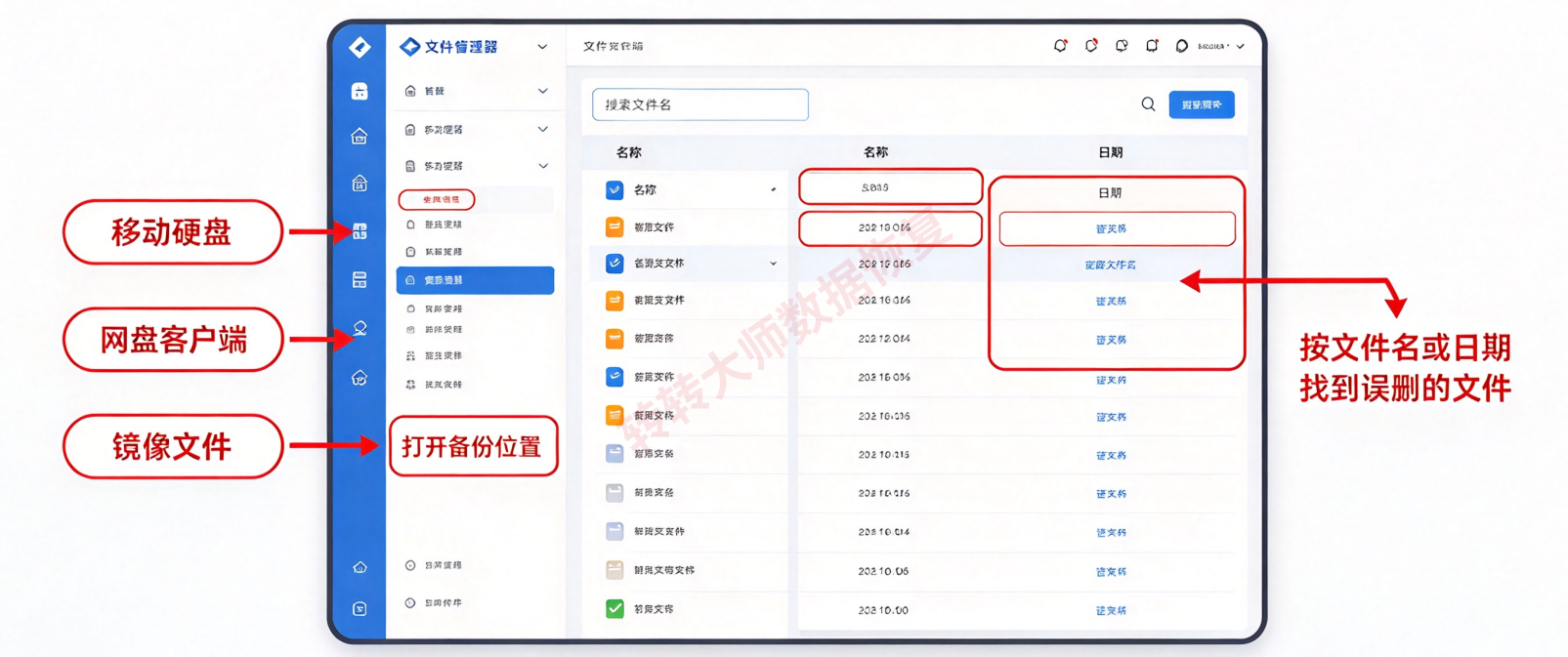Select the tan file icon in the 202 10.06 row

coord(614,570)
